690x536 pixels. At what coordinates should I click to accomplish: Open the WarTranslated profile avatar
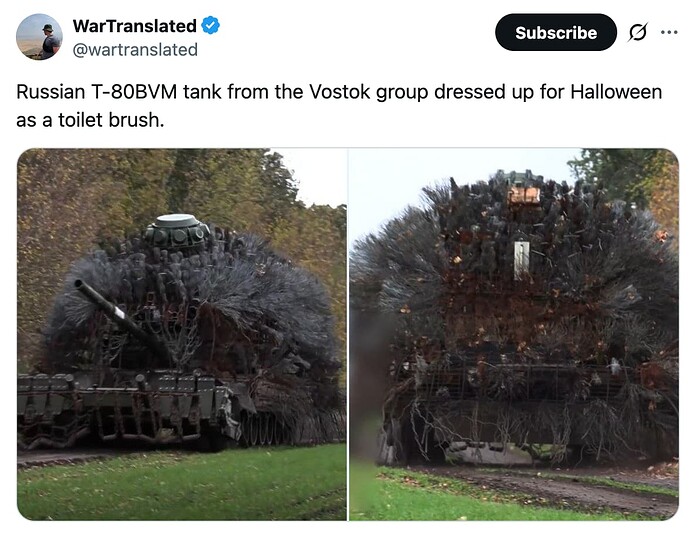coord(39,37)
